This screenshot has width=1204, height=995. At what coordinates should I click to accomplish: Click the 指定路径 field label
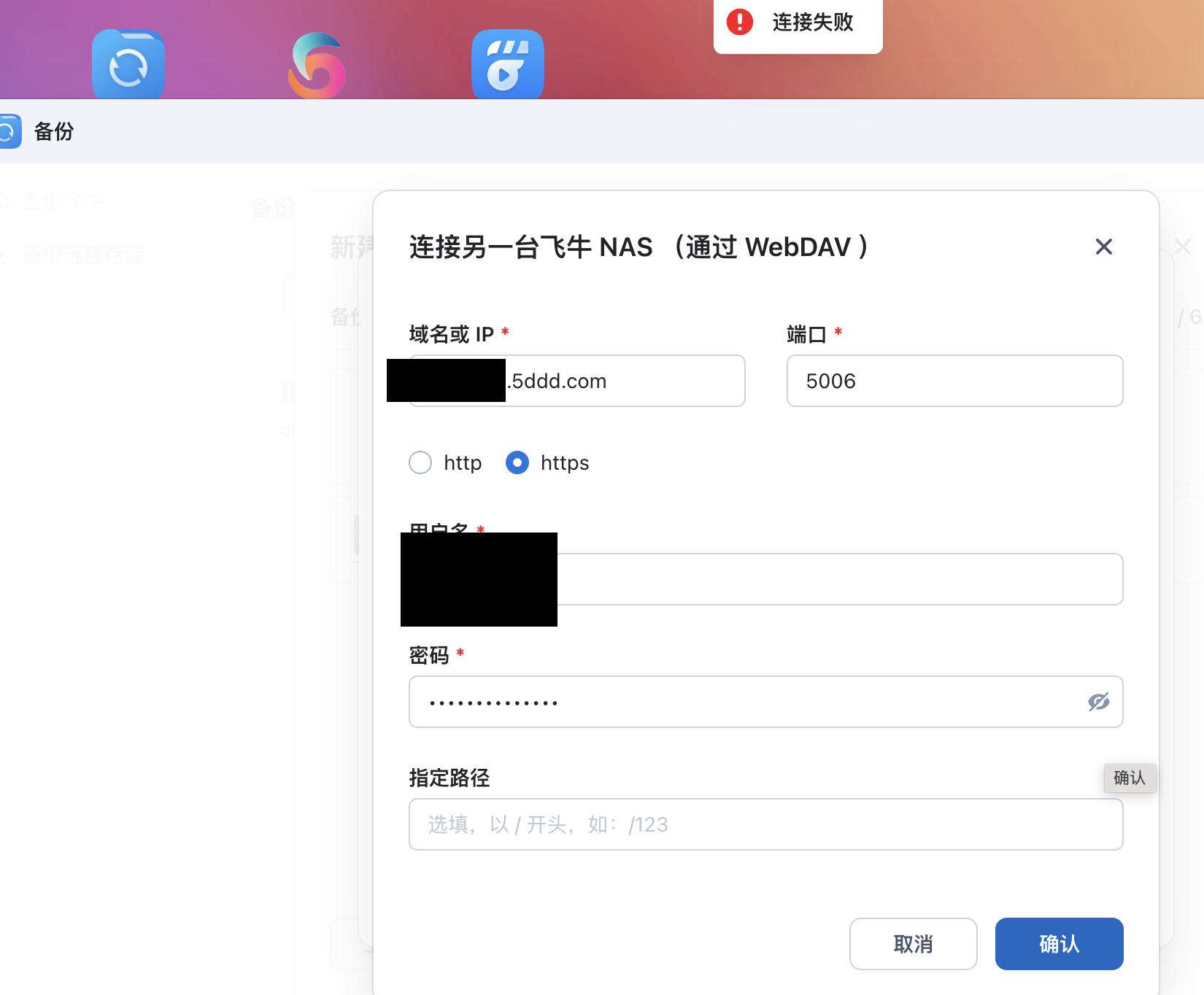[x=449, y=778]
